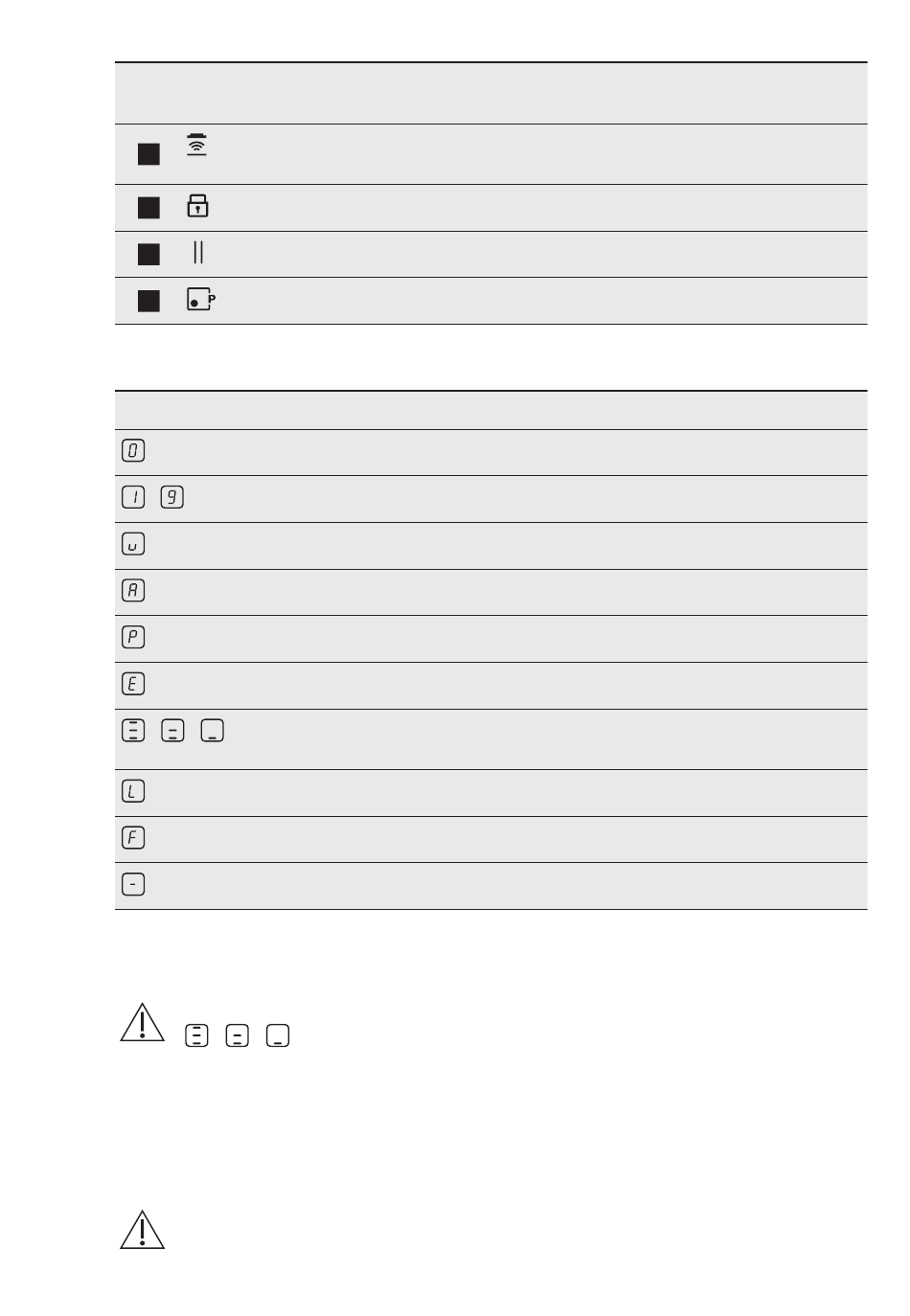Click the display symbol showing letter E
The width and height of the screenshot is (910, 1316).
[x=133, y=684]
